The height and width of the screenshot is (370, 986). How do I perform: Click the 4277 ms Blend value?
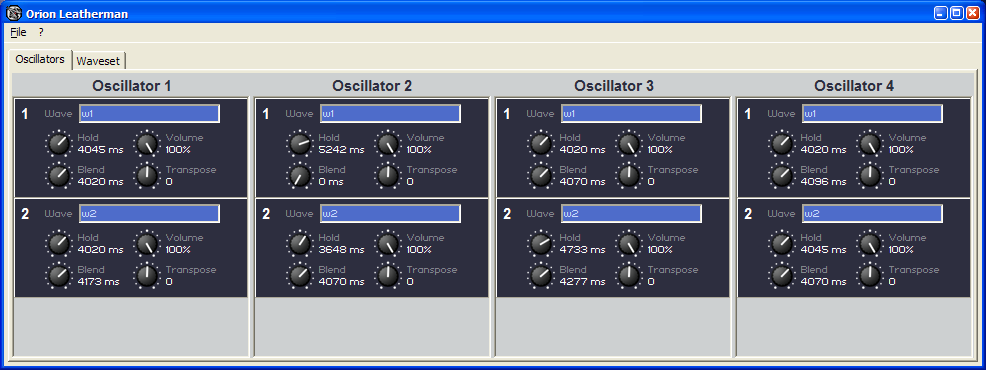[582, 282]
